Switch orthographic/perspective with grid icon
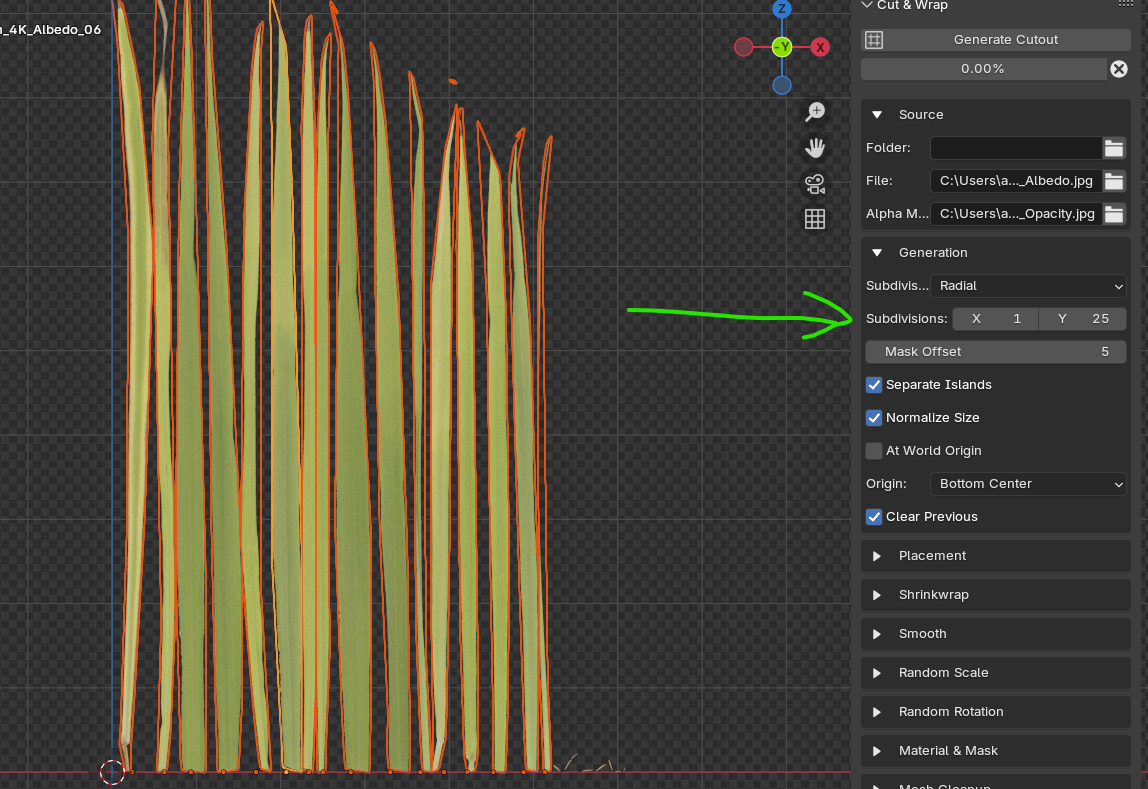The width and height of the screenshot is (1148, 789). click(x=815, y=219)
